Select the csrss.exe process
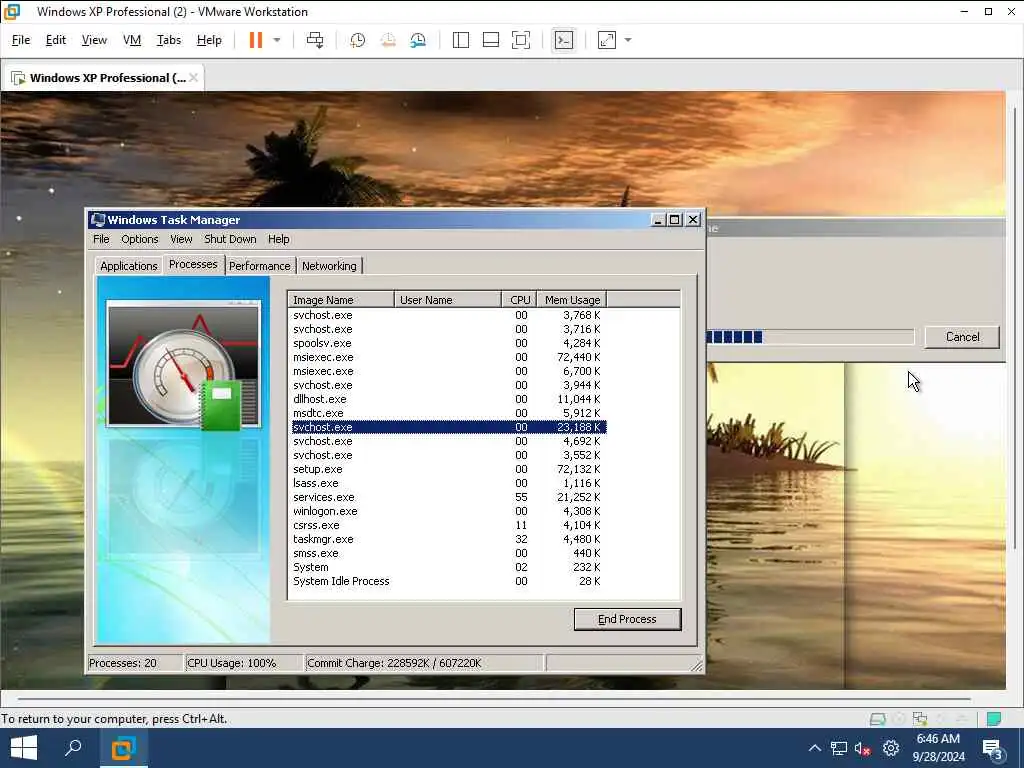 (x=449, y=525)
